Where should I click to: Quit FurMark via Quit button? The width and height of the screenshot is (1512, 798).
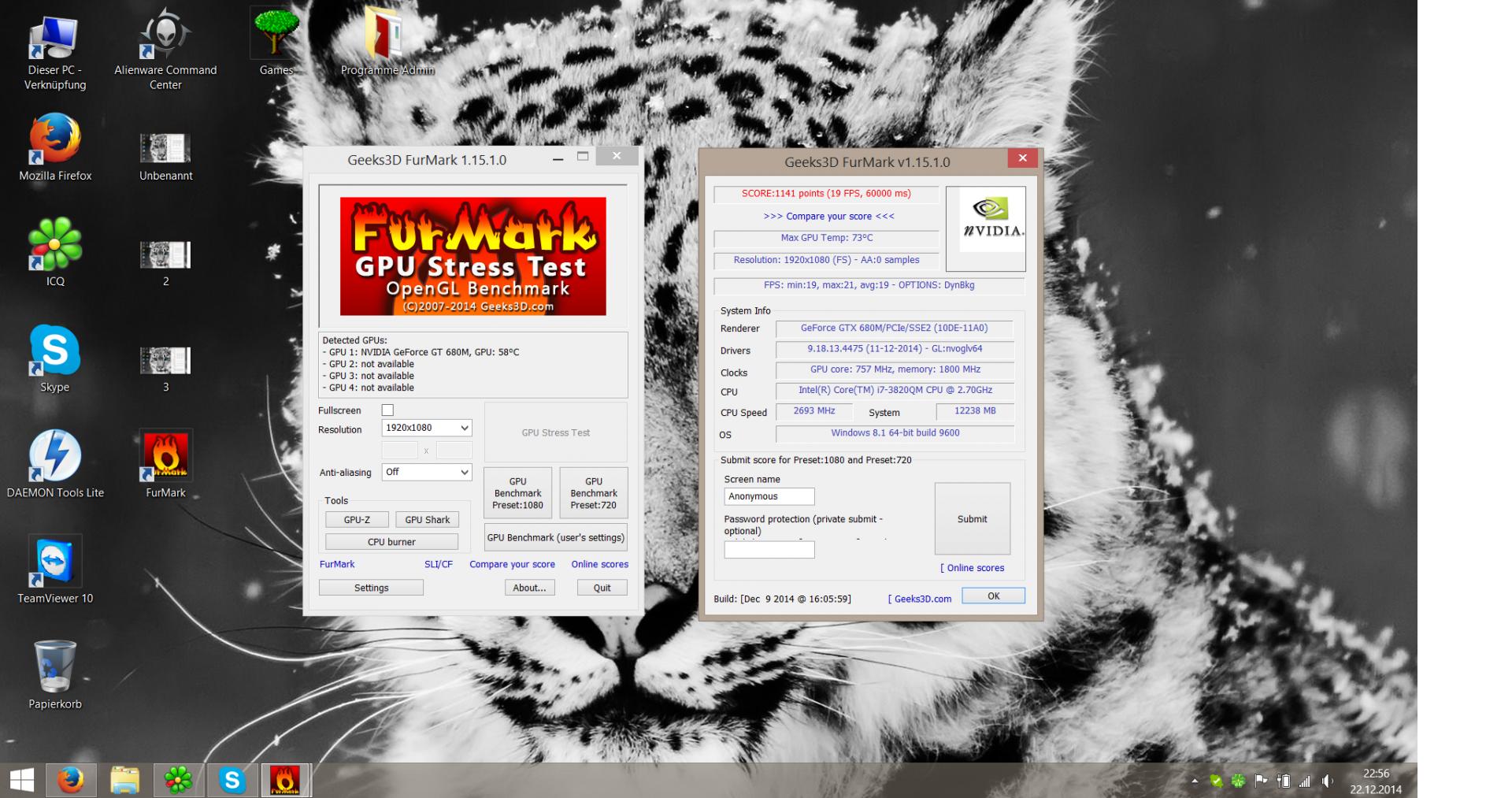(602, 588)
